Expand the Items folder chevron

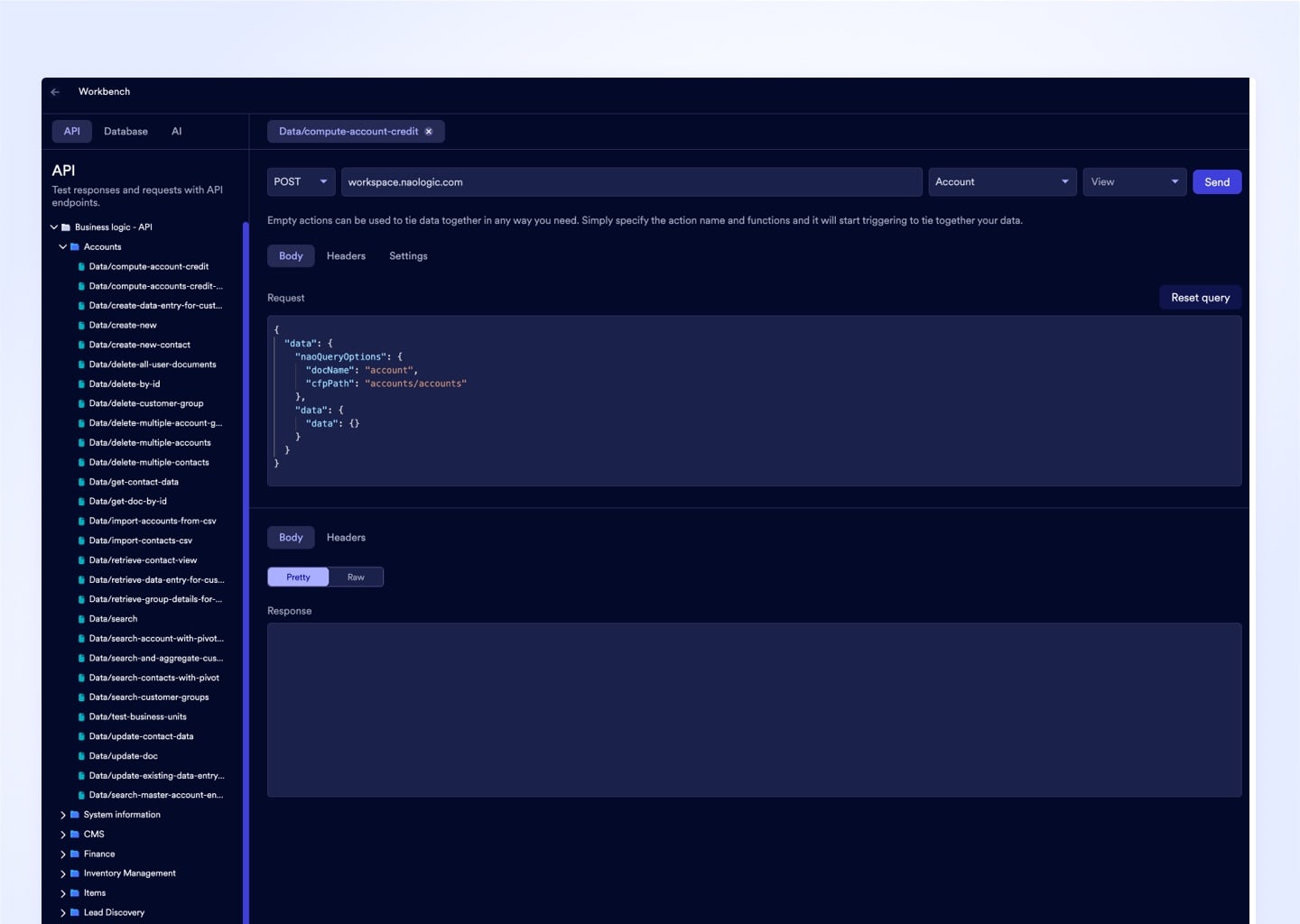point(62,893)
